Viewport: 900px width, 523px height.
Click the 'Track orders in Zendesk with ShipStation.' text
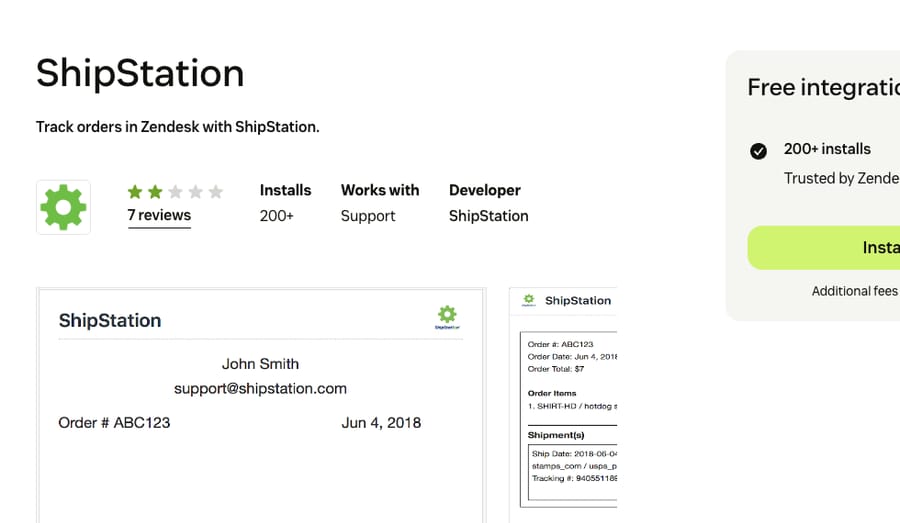(x=177, y=127)
